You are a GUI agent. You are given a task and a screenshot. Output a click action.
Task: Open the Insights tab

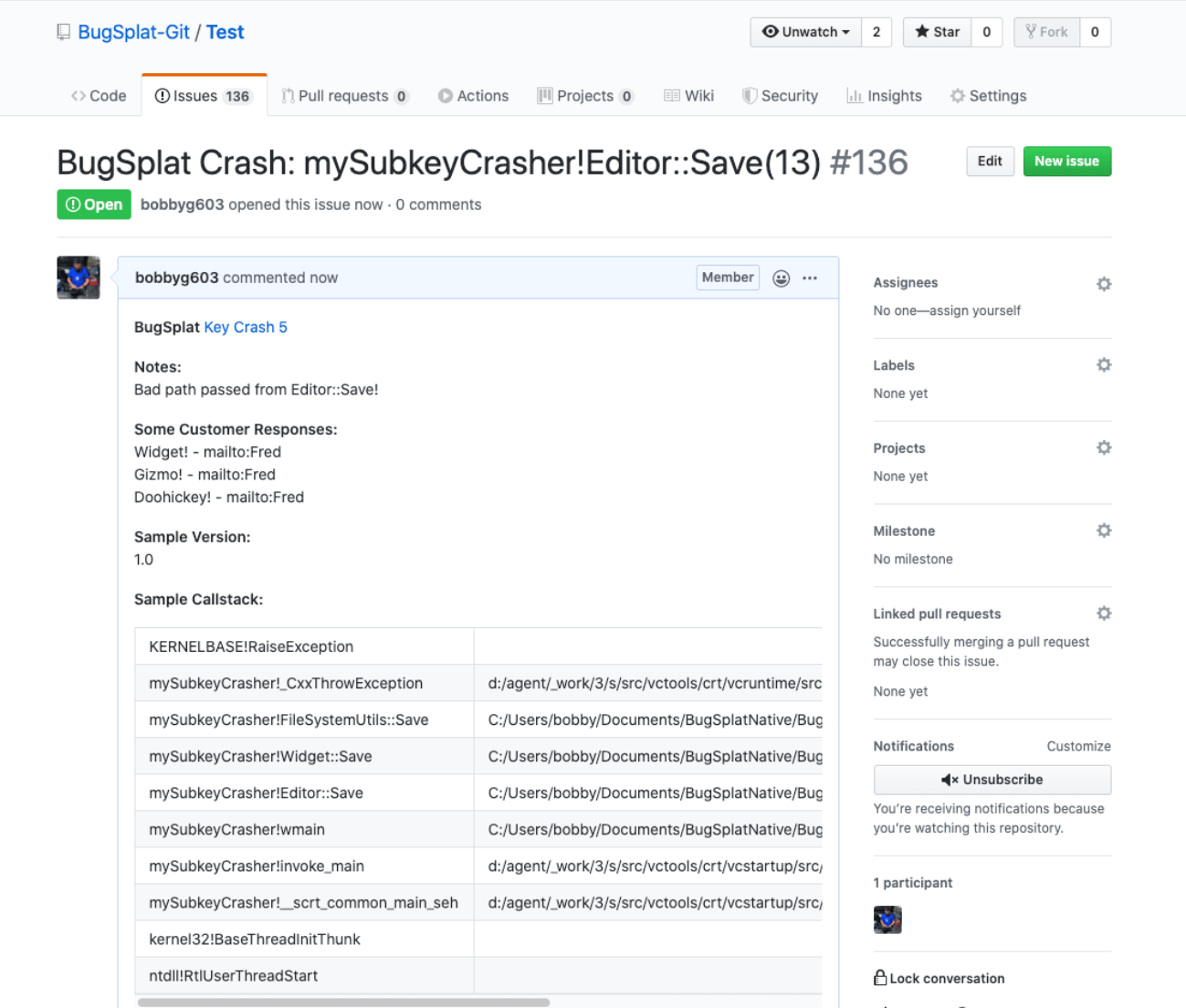pyautogui.click(x=884, y=96)
